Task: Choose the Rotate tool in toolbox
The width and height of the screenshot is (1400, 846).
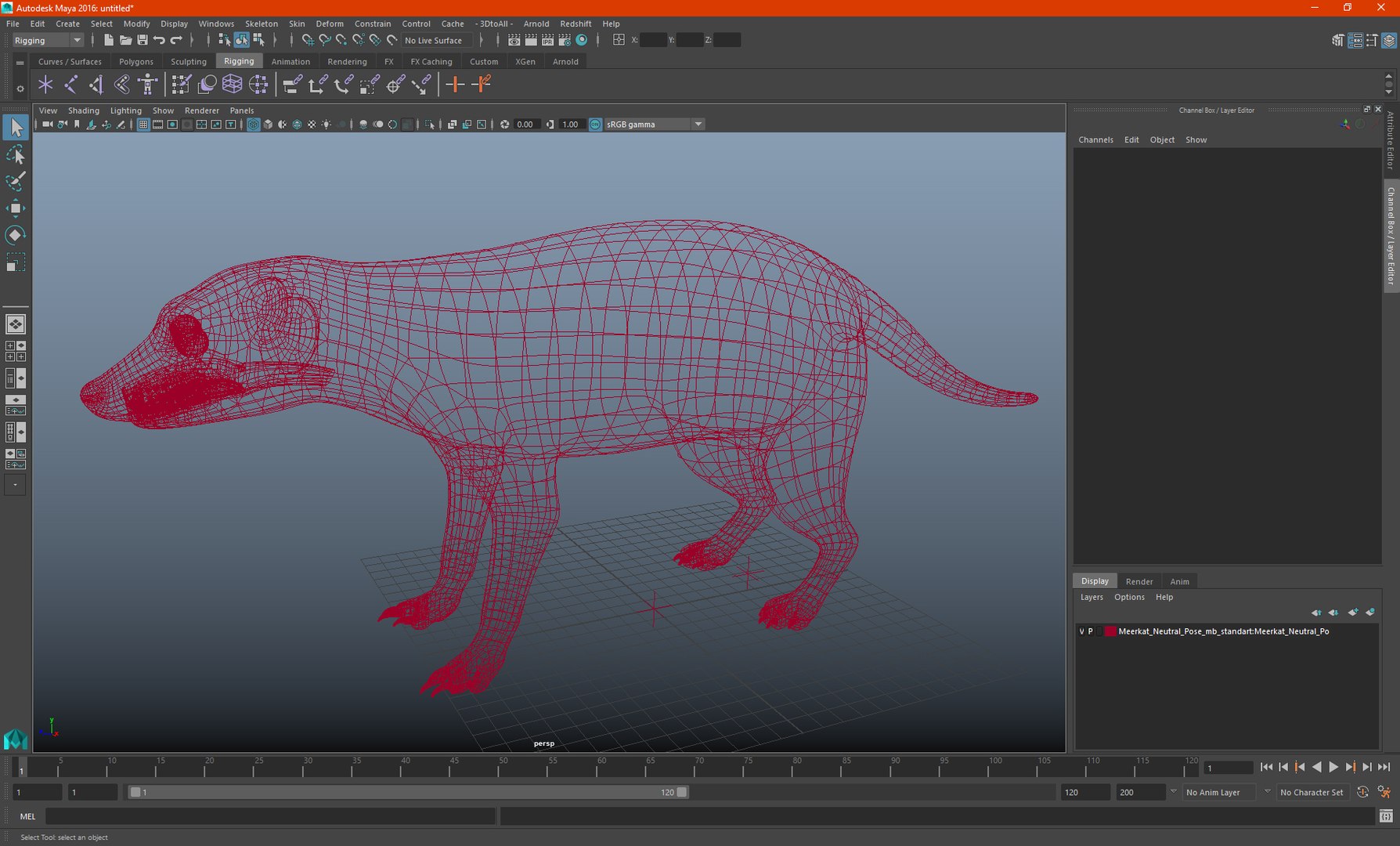Action: 16,235
